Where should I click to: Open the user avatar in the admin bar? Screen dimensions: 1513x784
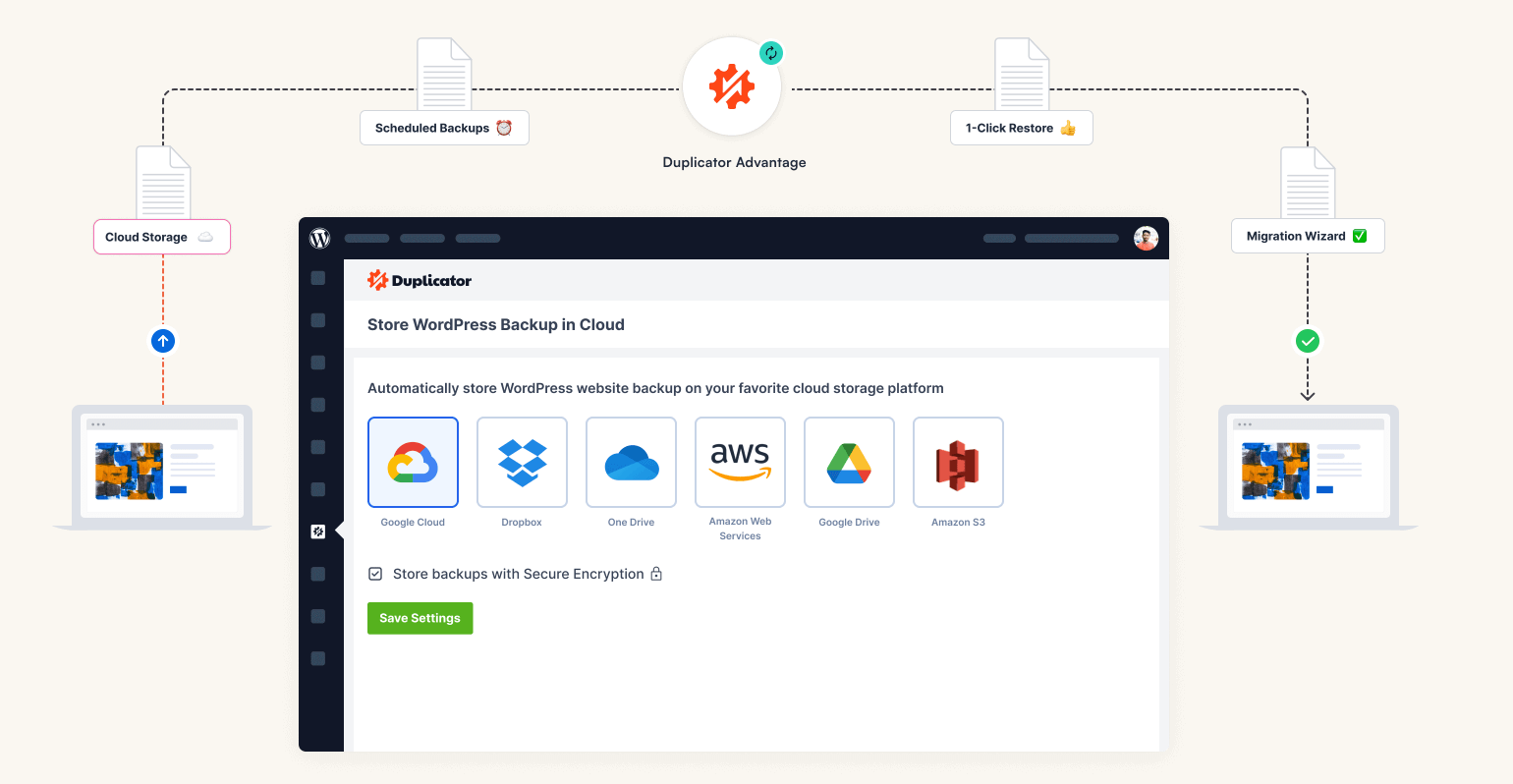[x=1146, y=238]
